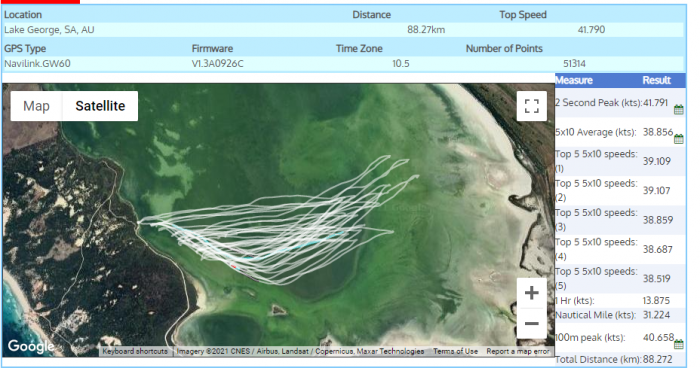Click the Result column header
The image size is (700, 368).
click(x=656, y=80)
